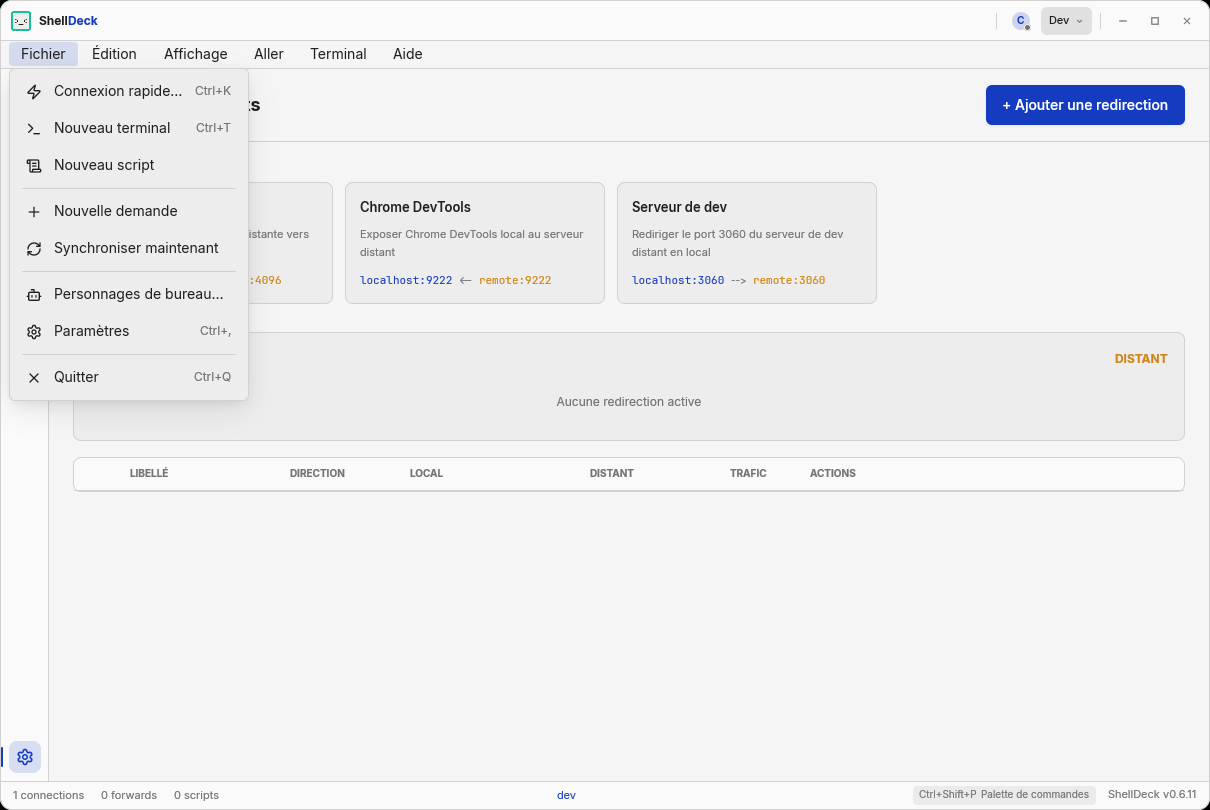Click the ACTIONS column header
Screen dimensions: 1210x810
[x=833, y=473]
